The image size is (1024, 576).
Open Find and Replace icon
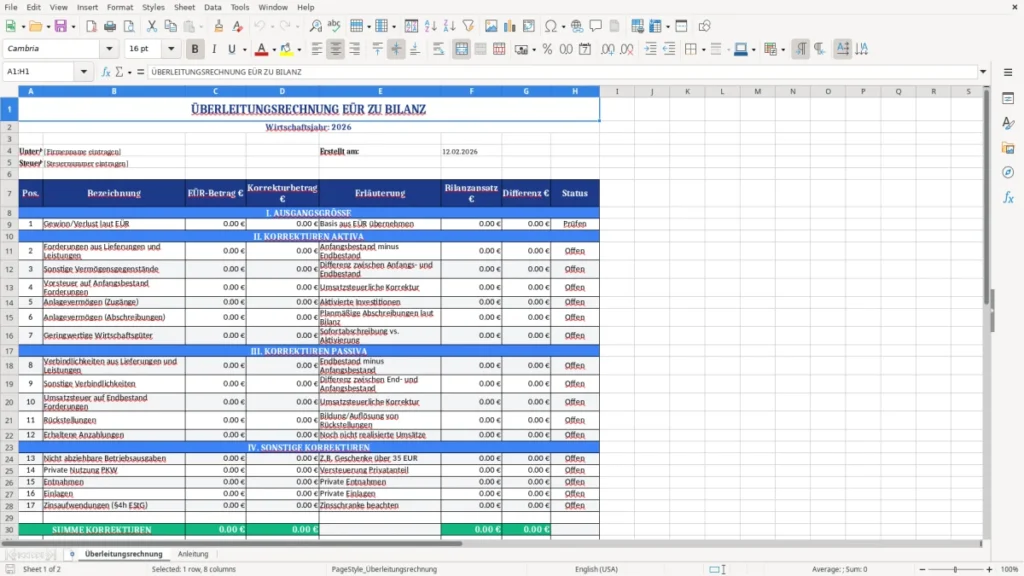click(x=315, y=26)
